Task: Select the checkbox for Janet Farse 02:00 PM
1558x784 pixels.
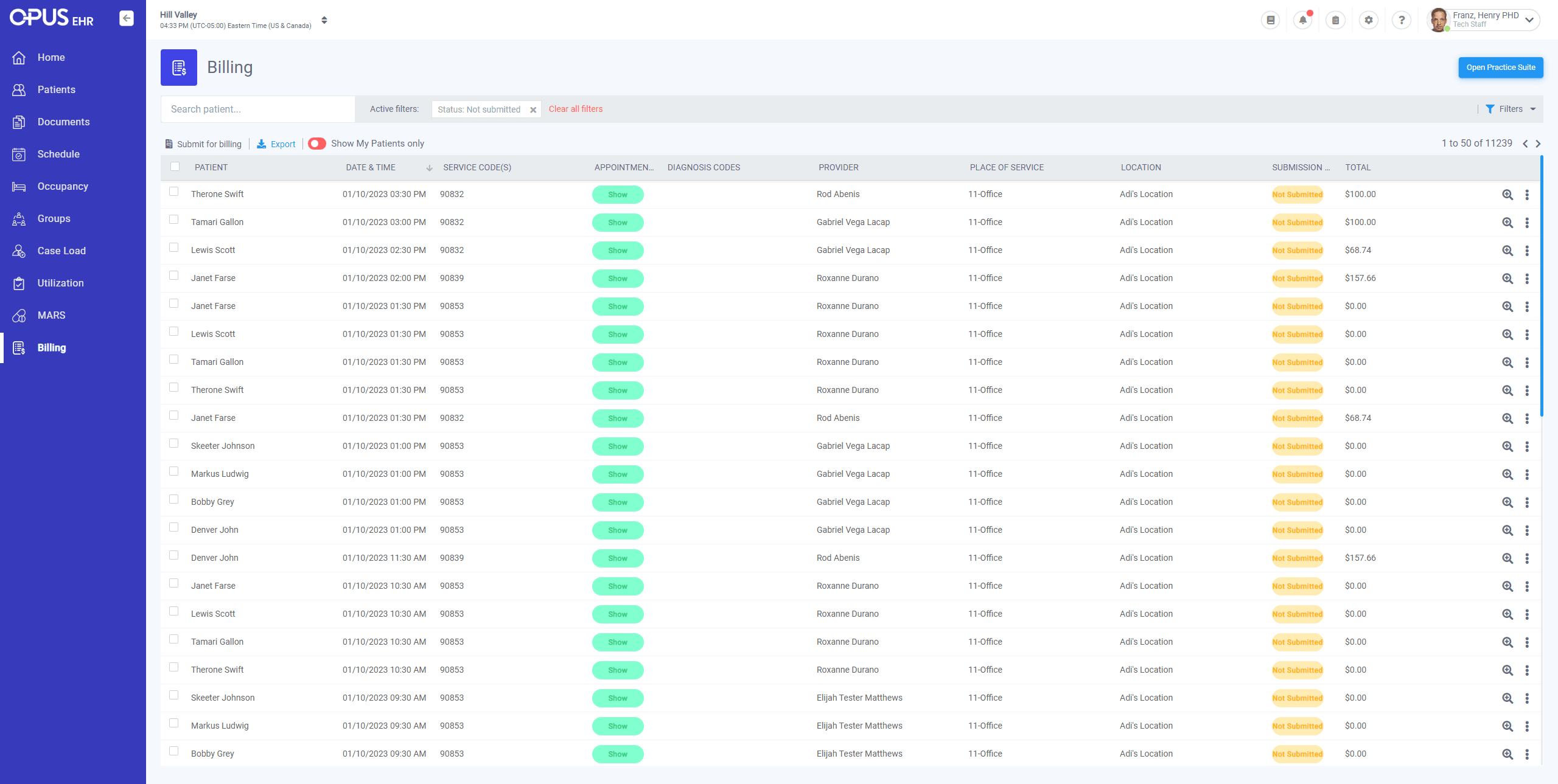Action: (x=174, y=276)
